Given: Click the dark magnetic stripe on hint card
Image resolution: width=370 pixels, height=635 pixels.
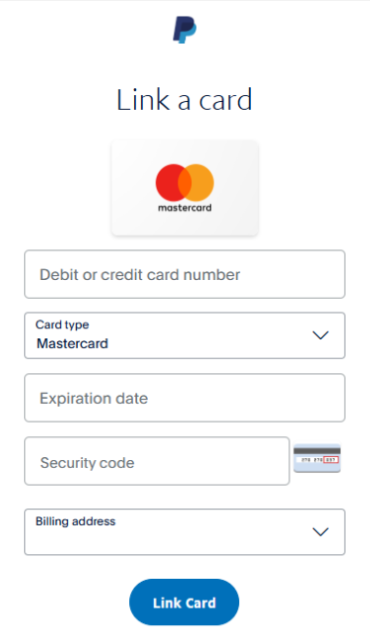Looking at the screenshot, I should [x=317, y=451].
